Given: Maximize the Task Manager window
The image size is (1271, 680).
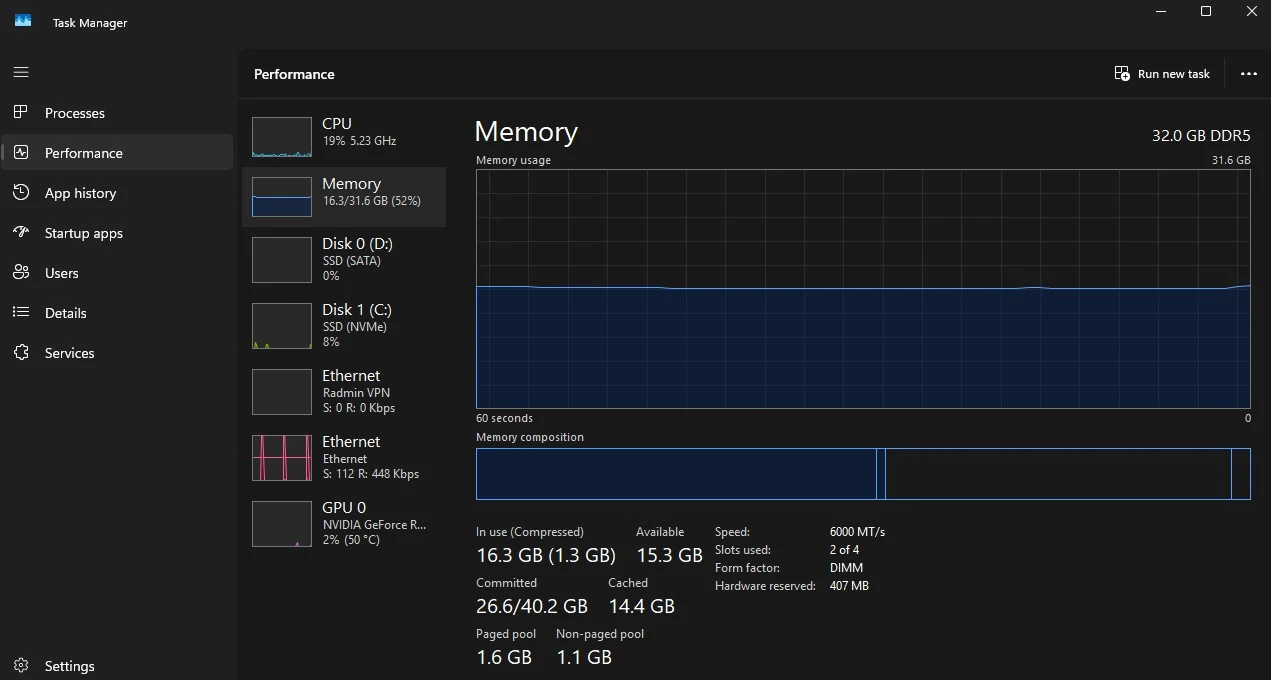Looking at the screenshot, I should [x=1206, y=11].
